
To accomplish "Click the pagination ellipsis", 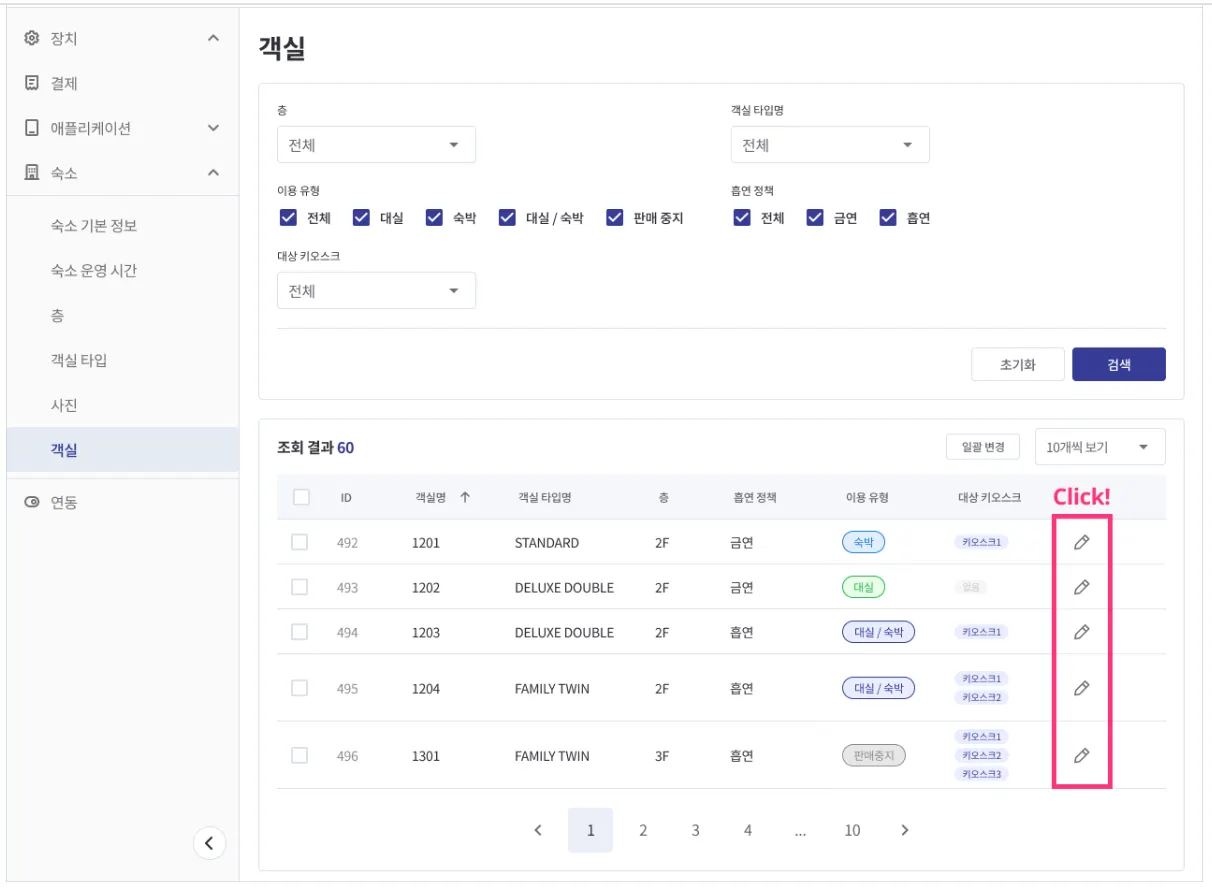I will (x=800, y=832).
